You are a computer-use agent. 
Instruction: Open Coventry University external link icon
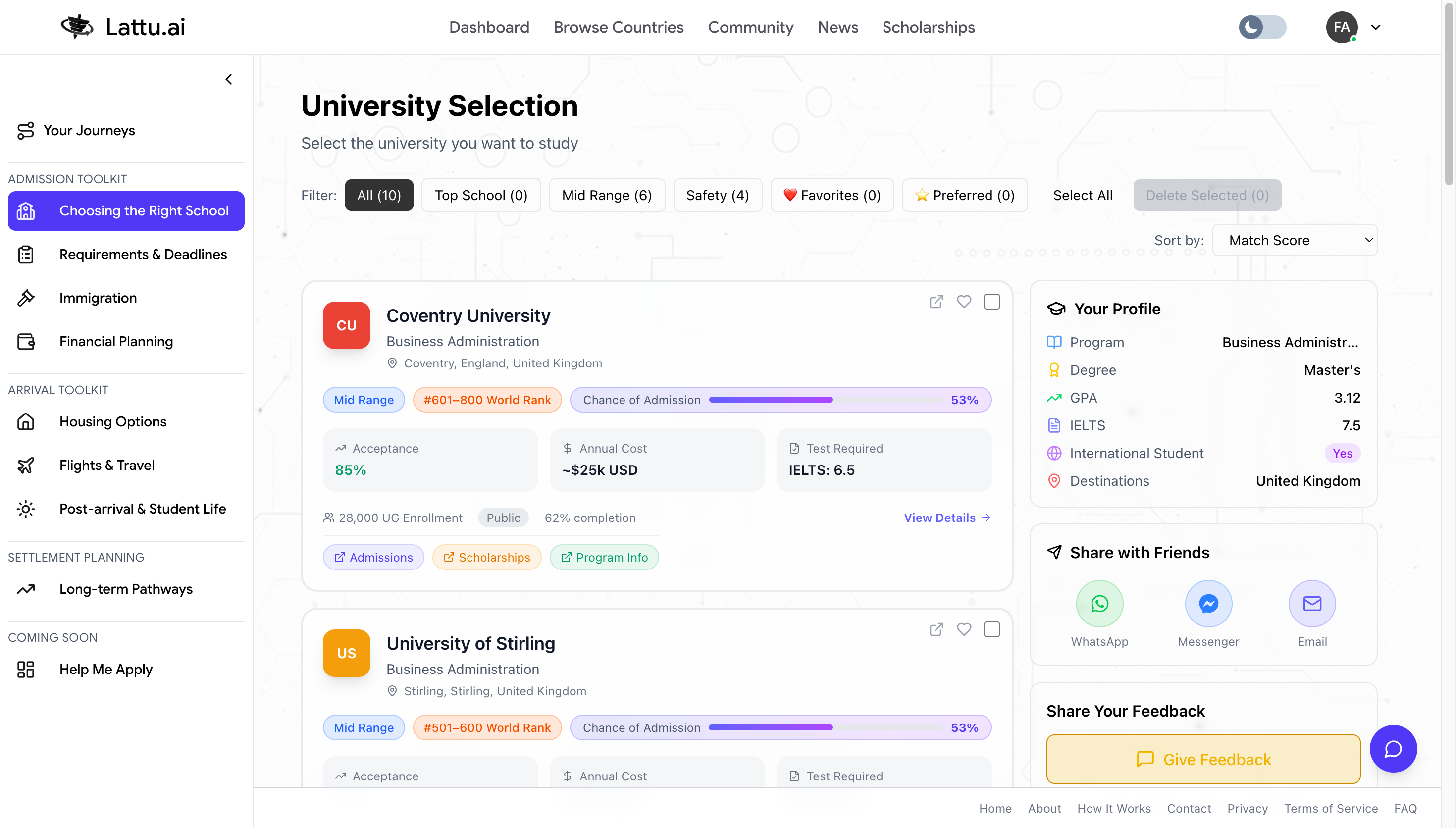click(x=936, y=302)
